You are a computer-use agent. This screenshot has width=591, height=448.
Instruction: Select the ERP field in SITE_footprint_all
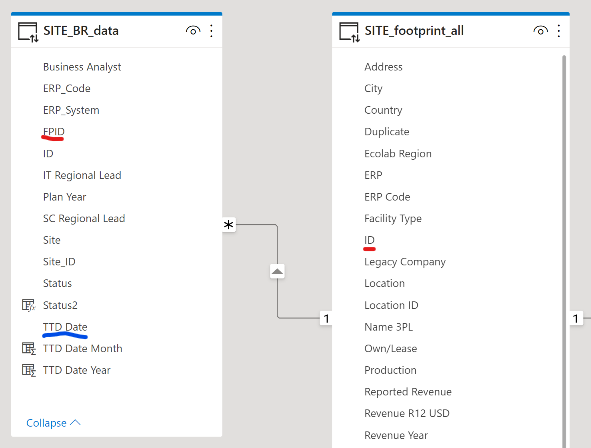pyautogui.click(x=373, y=175)
